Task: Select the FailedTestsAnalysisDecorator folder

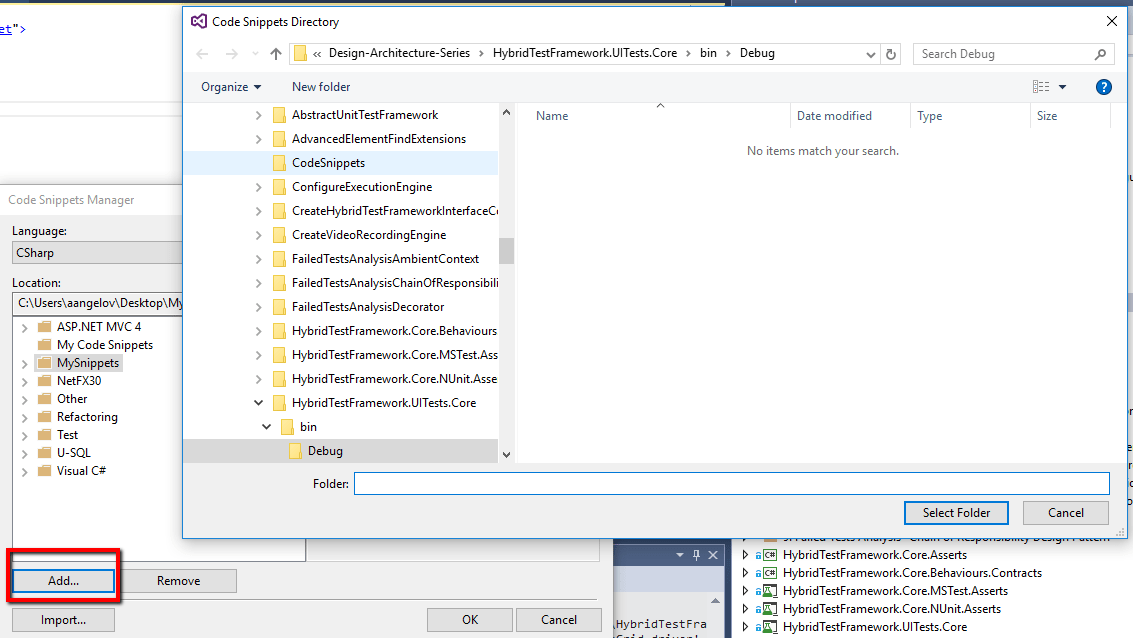Action: [x=367, y=306]
